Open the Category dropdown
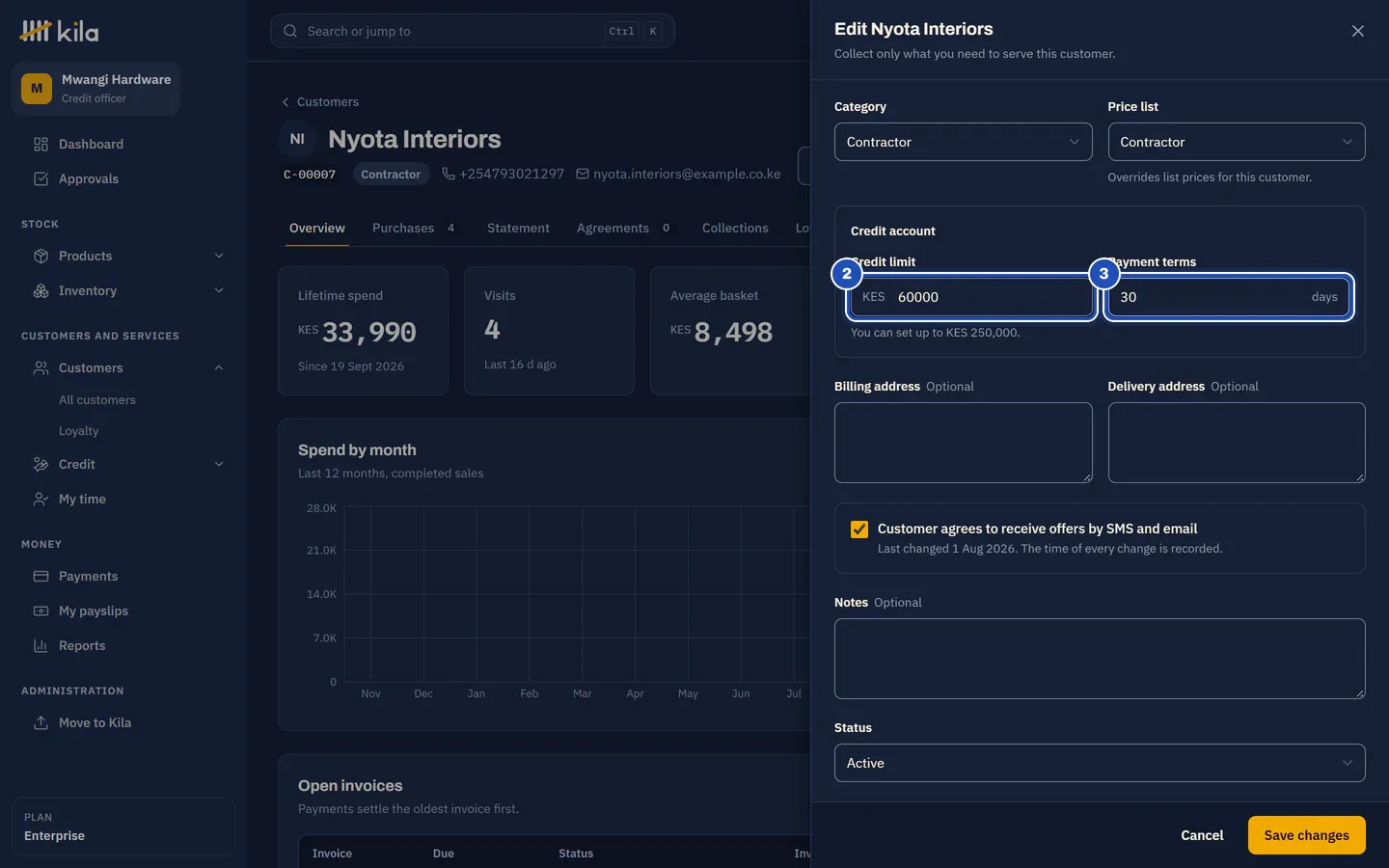The width and height of the screenshot is (1389, 868). point(963,142)
